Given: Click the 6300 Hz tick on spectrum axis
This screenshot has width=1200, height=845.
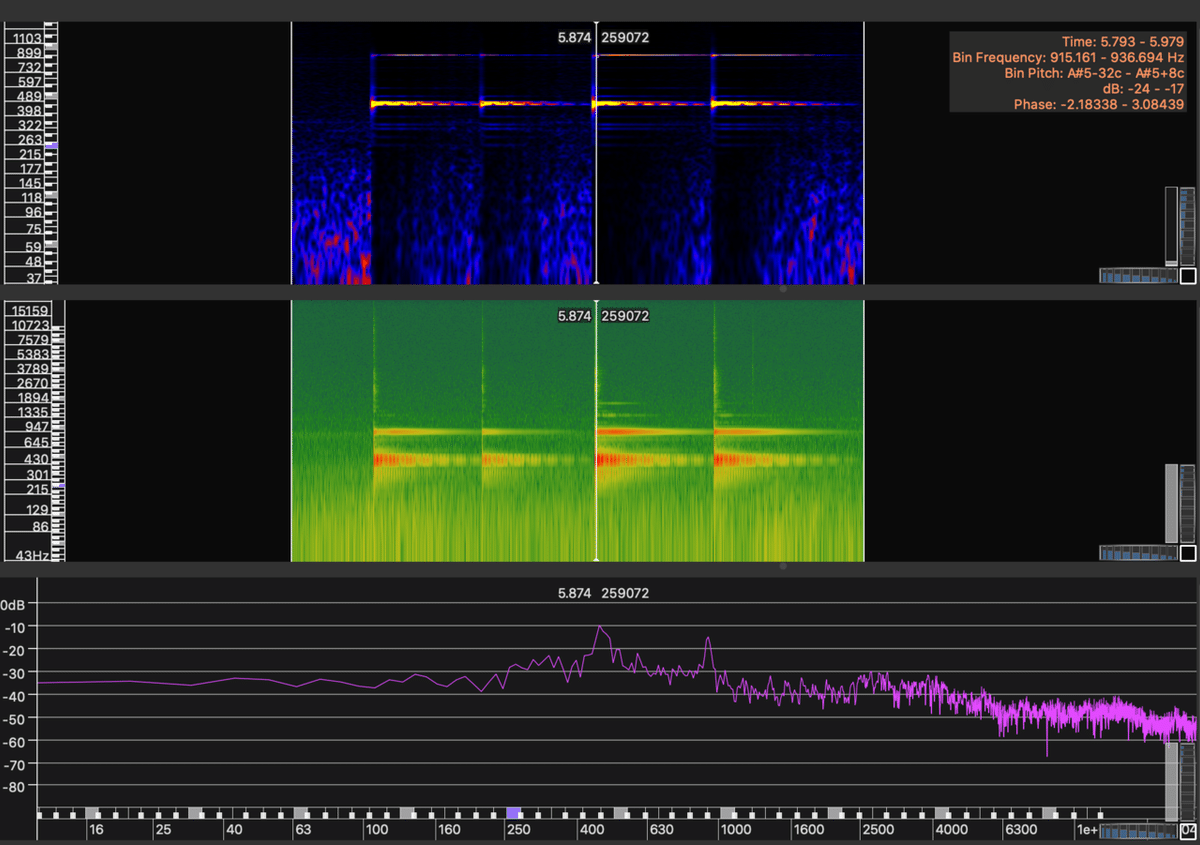Looking at the screenshot, I should tap(1022, 830).
